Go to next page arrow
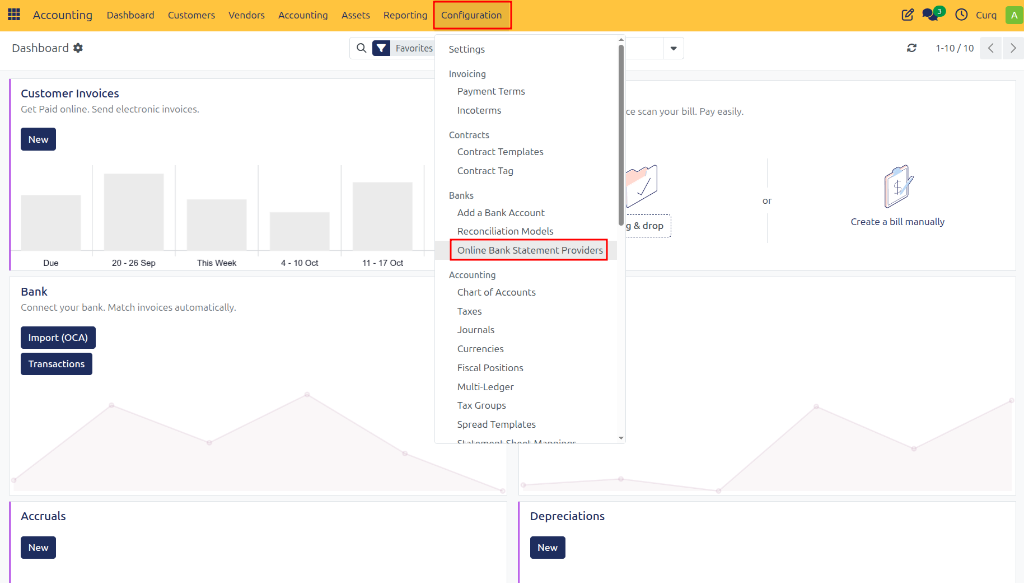 [x=1013, y=48]
